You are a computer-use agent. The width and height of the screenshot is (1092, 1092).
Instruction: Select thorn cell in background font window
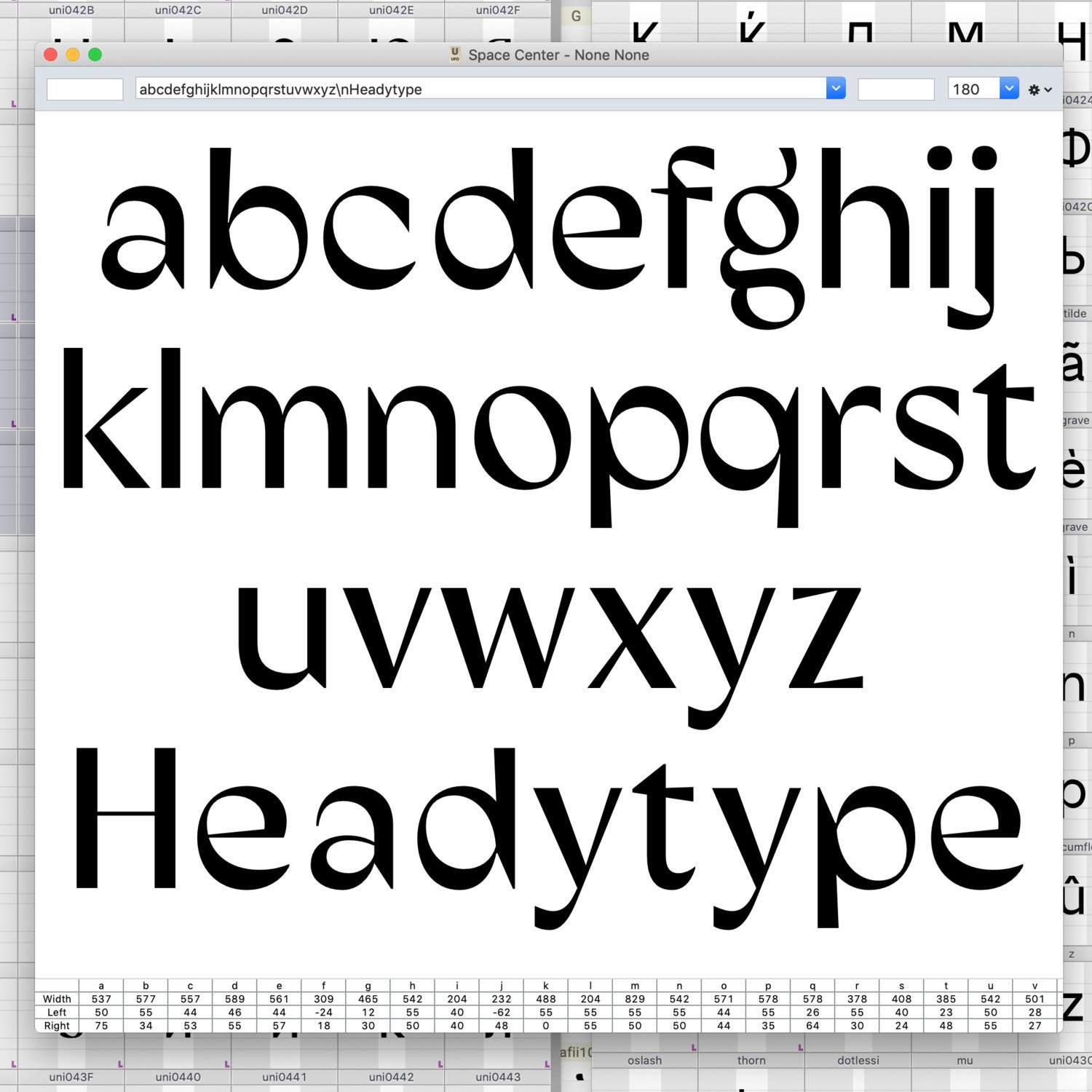tap(751, 1060)
